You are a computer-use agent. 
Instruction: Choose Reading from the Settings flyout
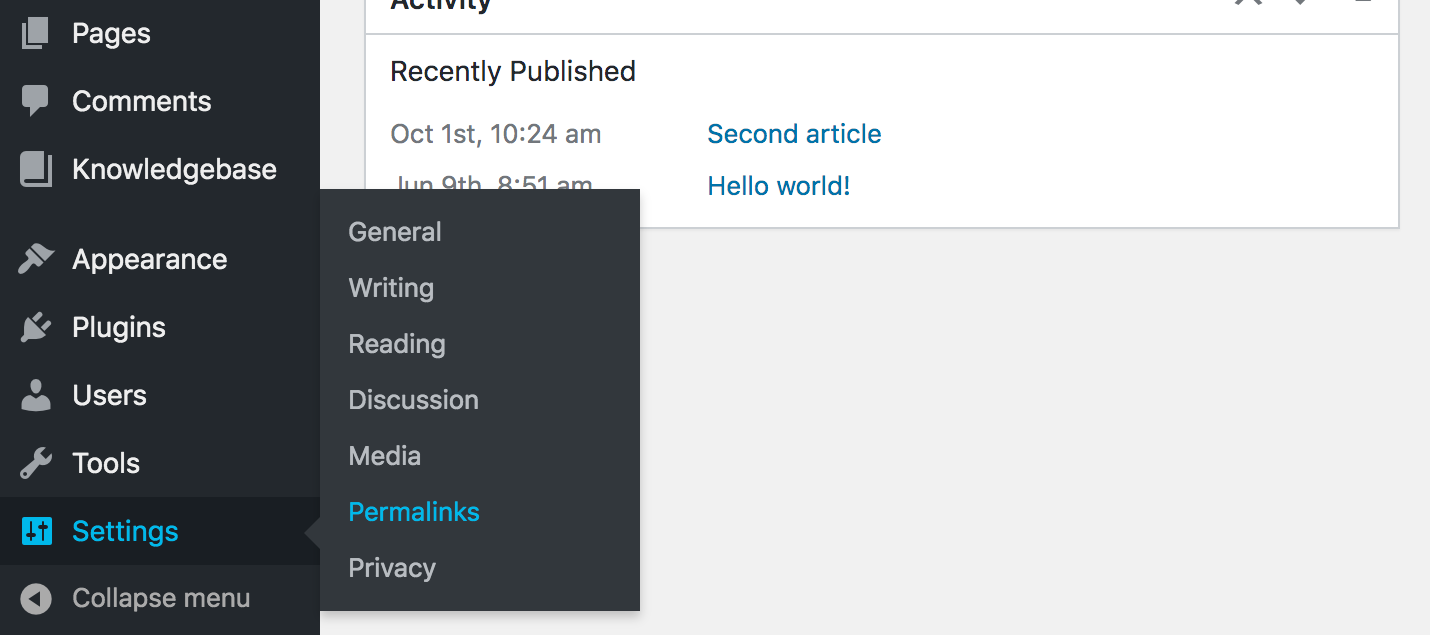click(397, 344)
